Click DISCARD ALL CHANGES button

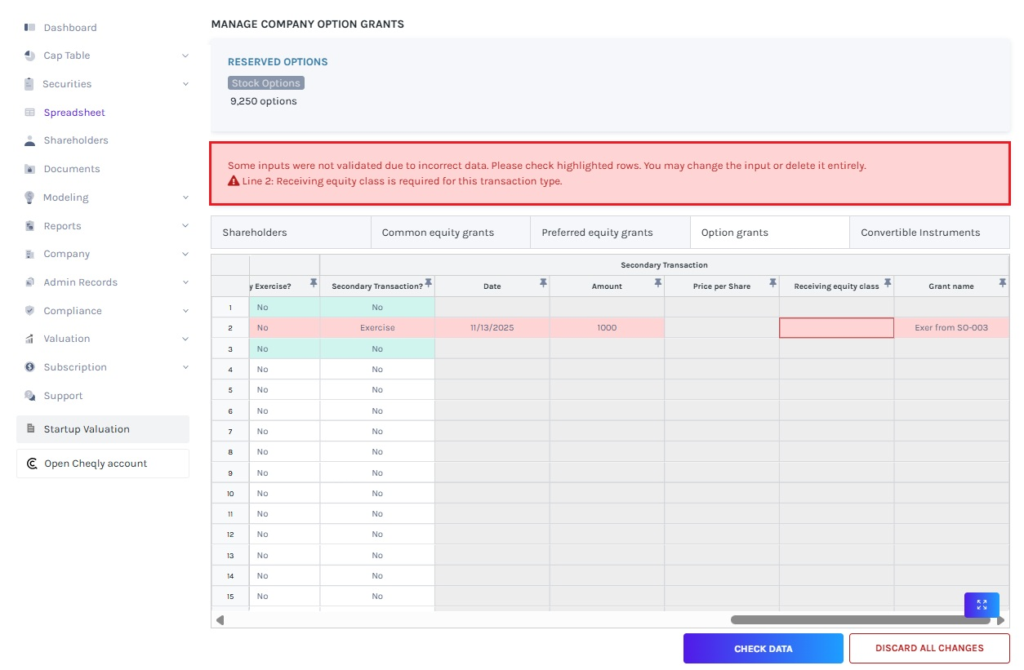pyautogui.click(x=929, y=648)
